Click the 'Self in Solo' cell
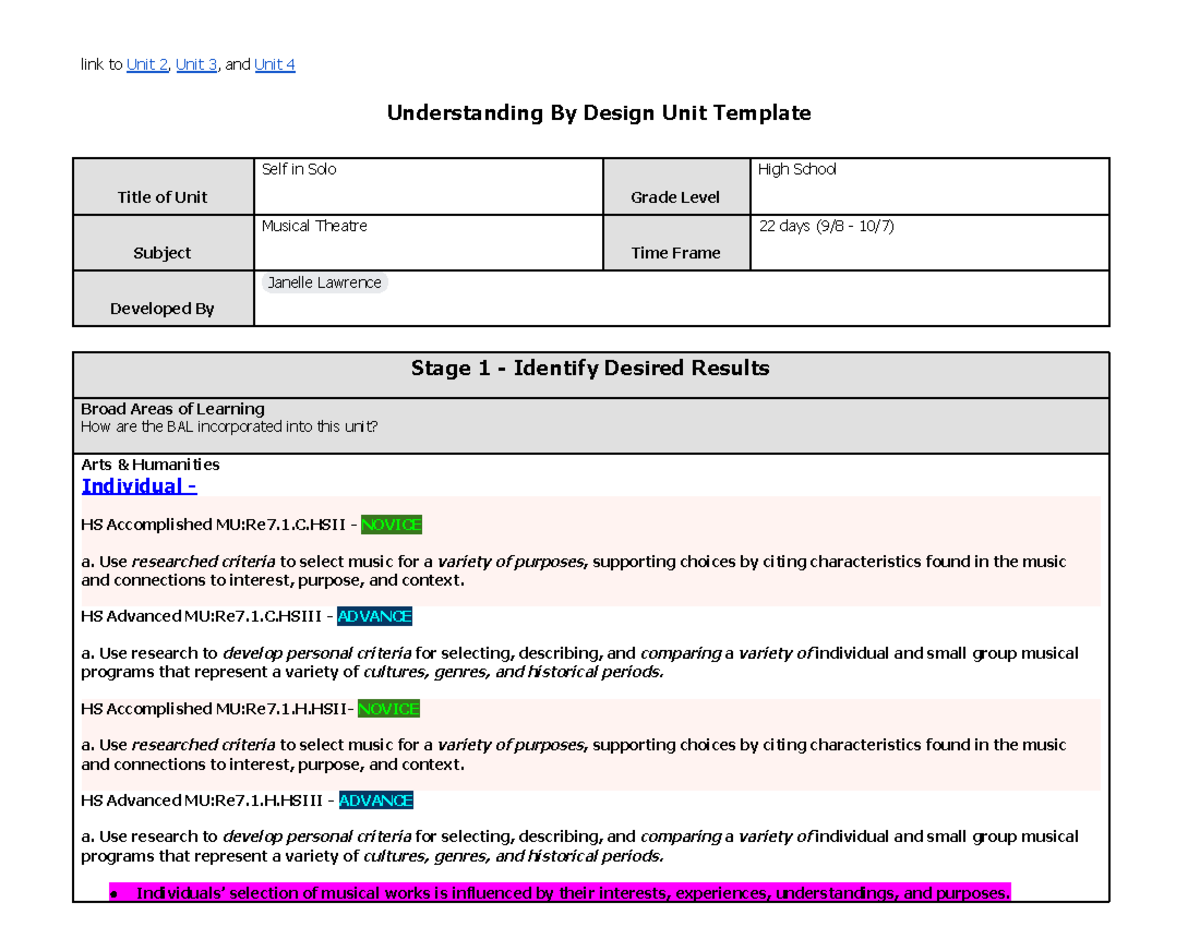Viewport: 1200px width, 927px height. click(428, 186)
